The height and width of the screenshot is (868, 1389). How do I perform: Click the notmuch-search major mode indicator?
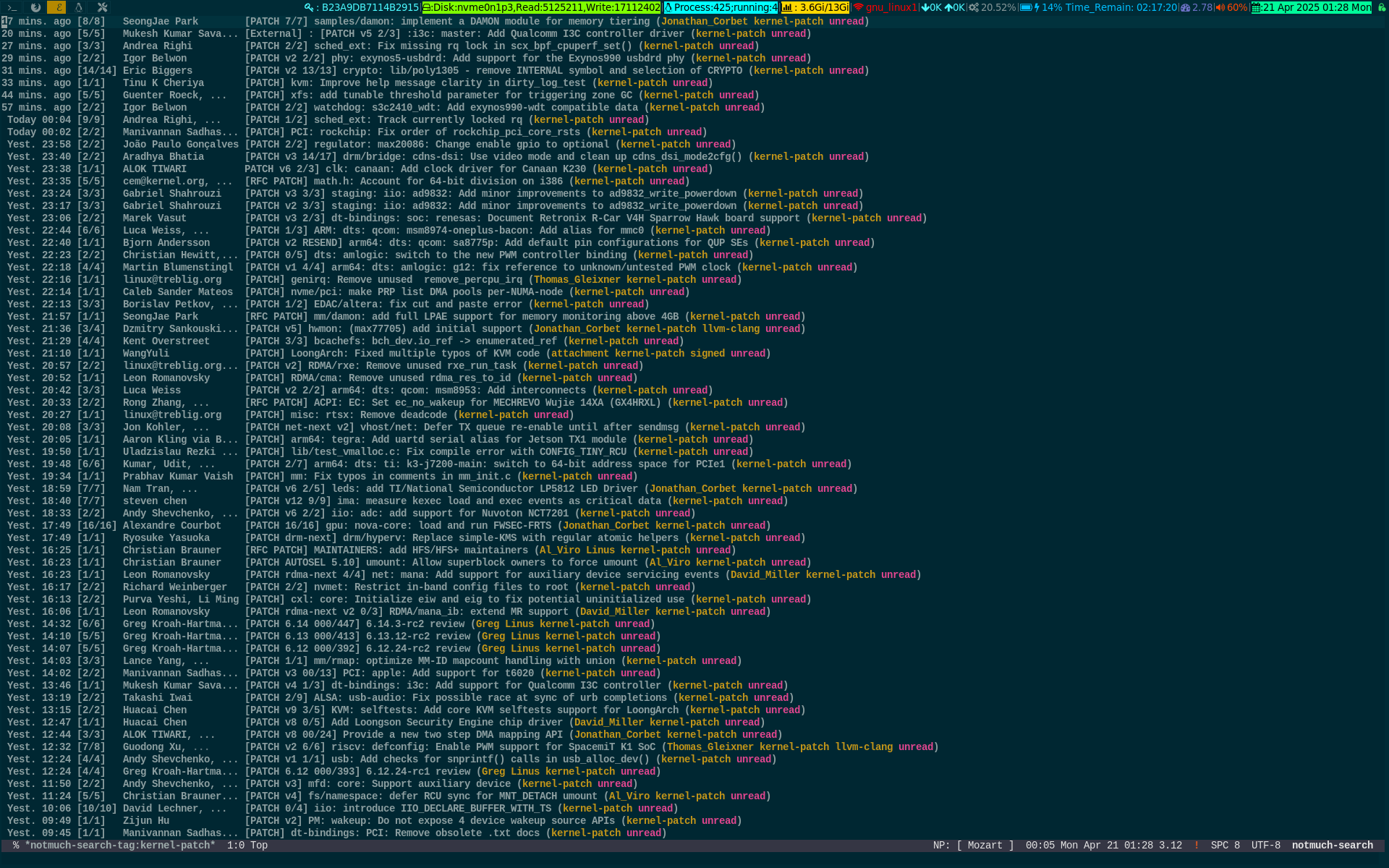coord(1332,846)
